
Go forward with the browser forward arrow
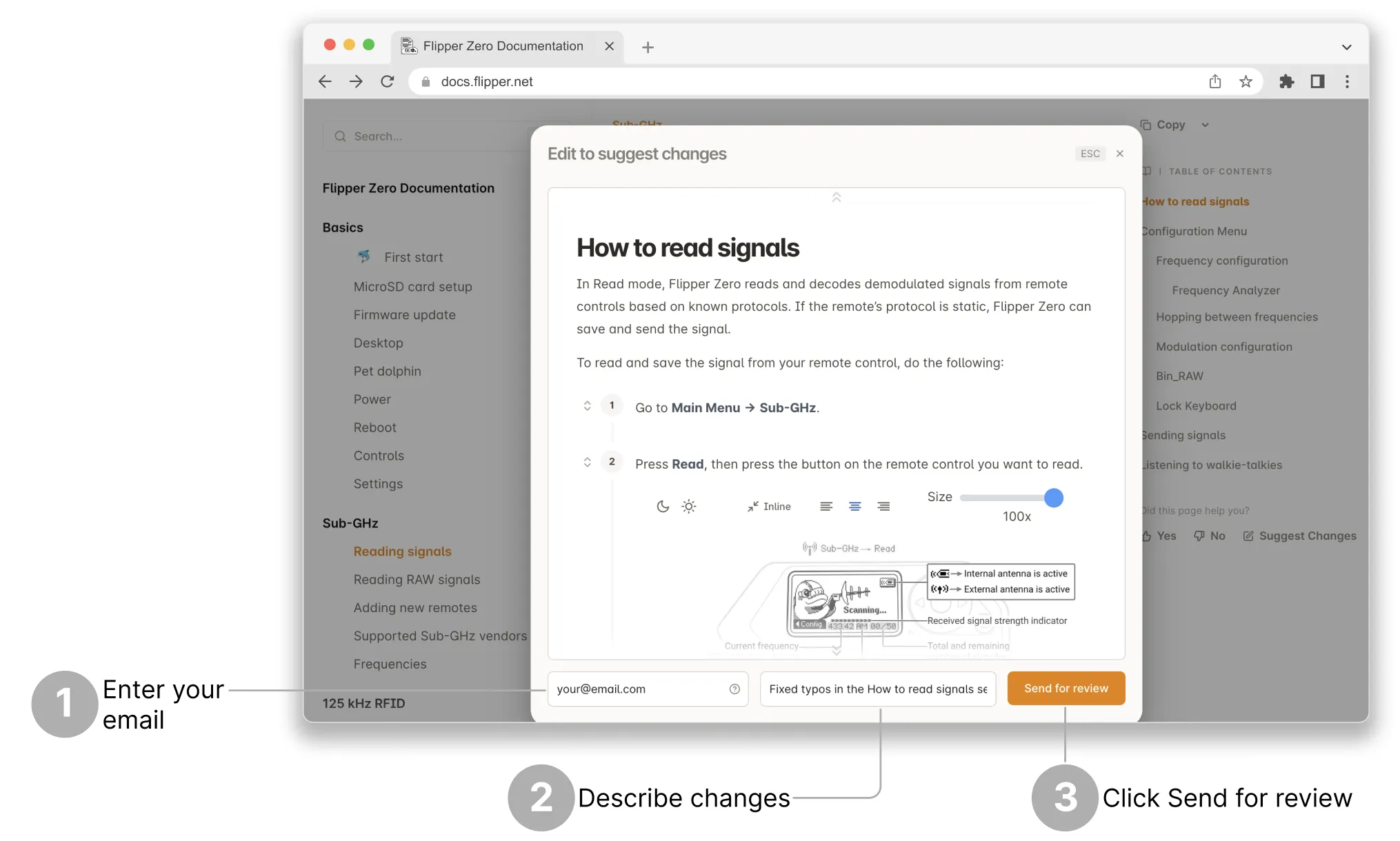[x=356, y=82]
